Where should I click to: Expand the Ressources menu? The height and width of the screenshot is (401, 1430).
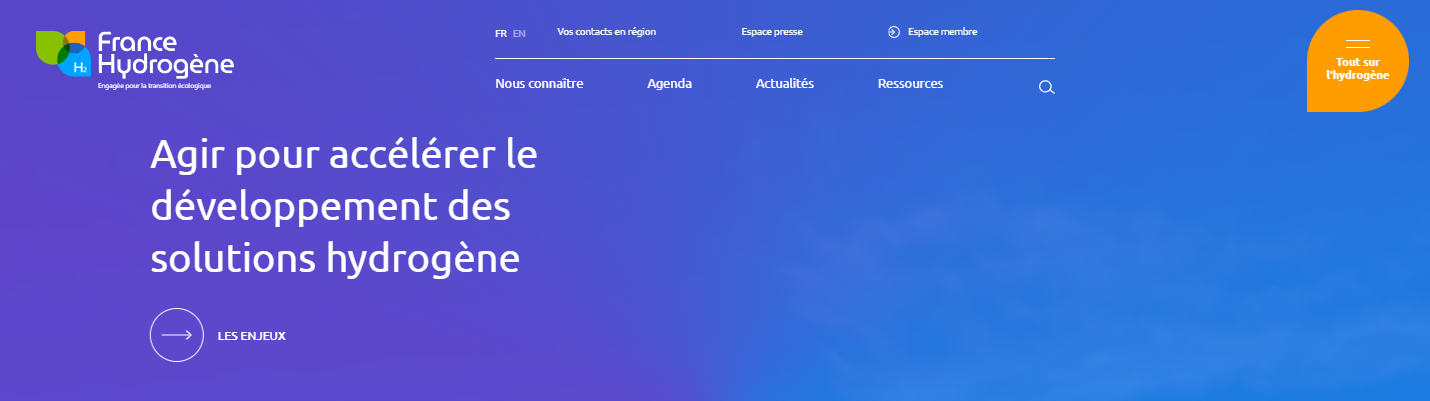[x=910, y=84]
